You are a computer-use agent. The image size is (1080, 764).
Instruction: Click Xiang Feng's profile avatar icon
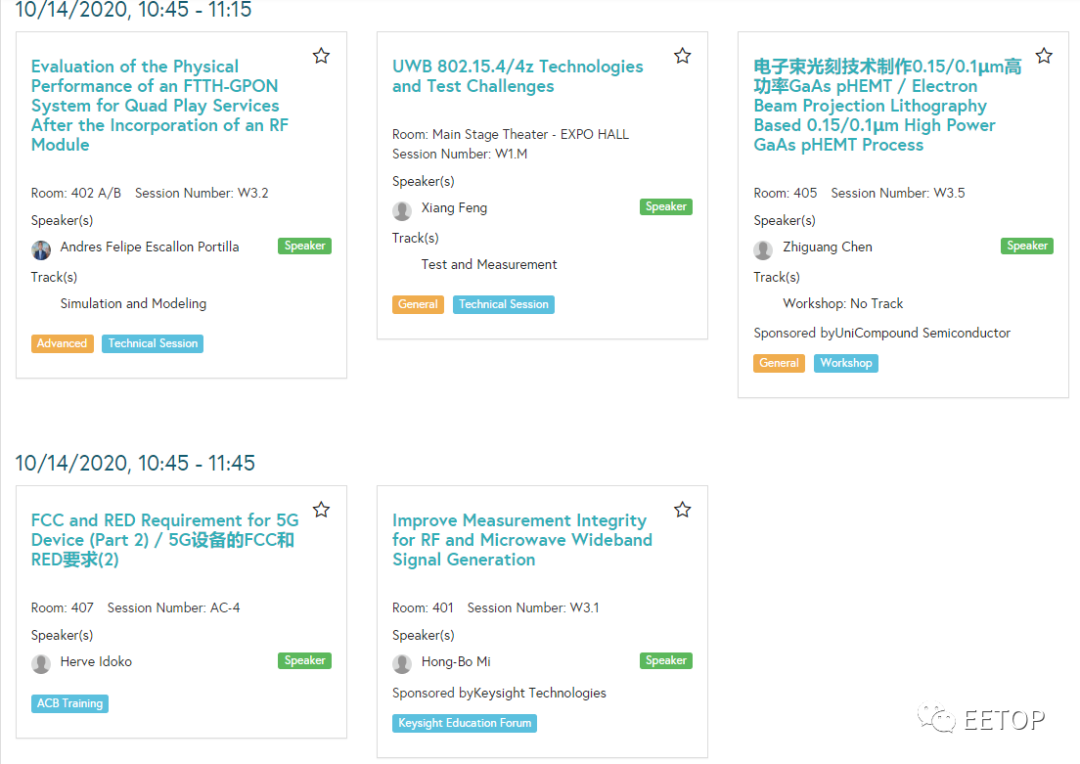point(402,210)
